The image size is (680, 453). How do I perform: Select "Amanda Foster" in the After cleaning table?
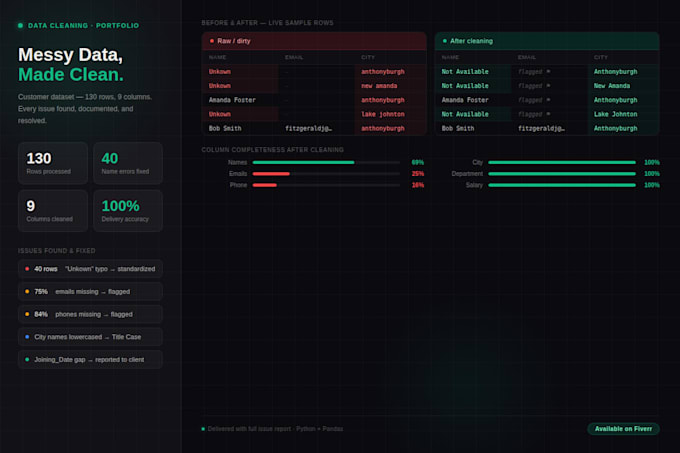[x=465, y=100]
